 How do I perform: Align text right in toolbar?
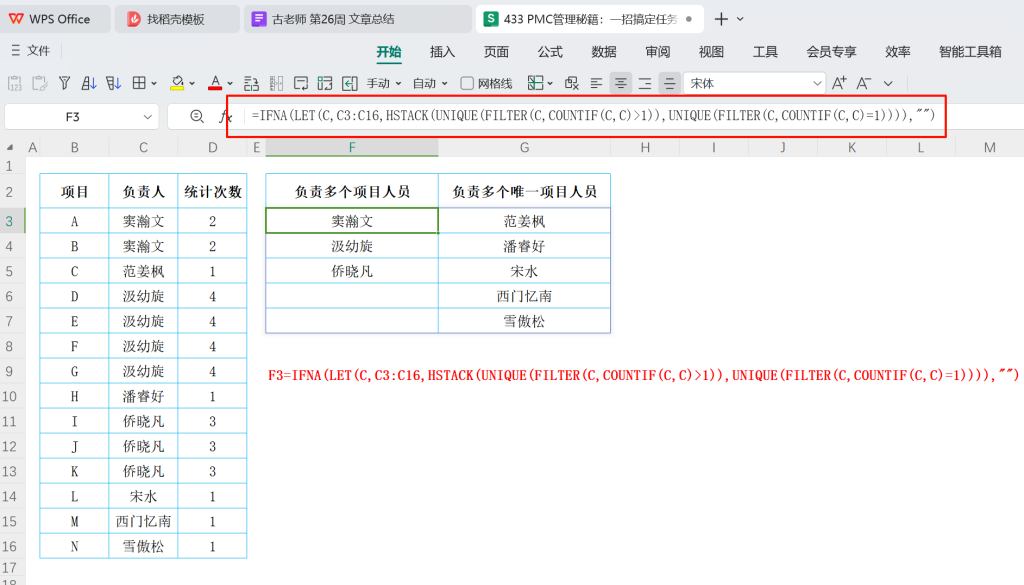(x=645, y=84)
